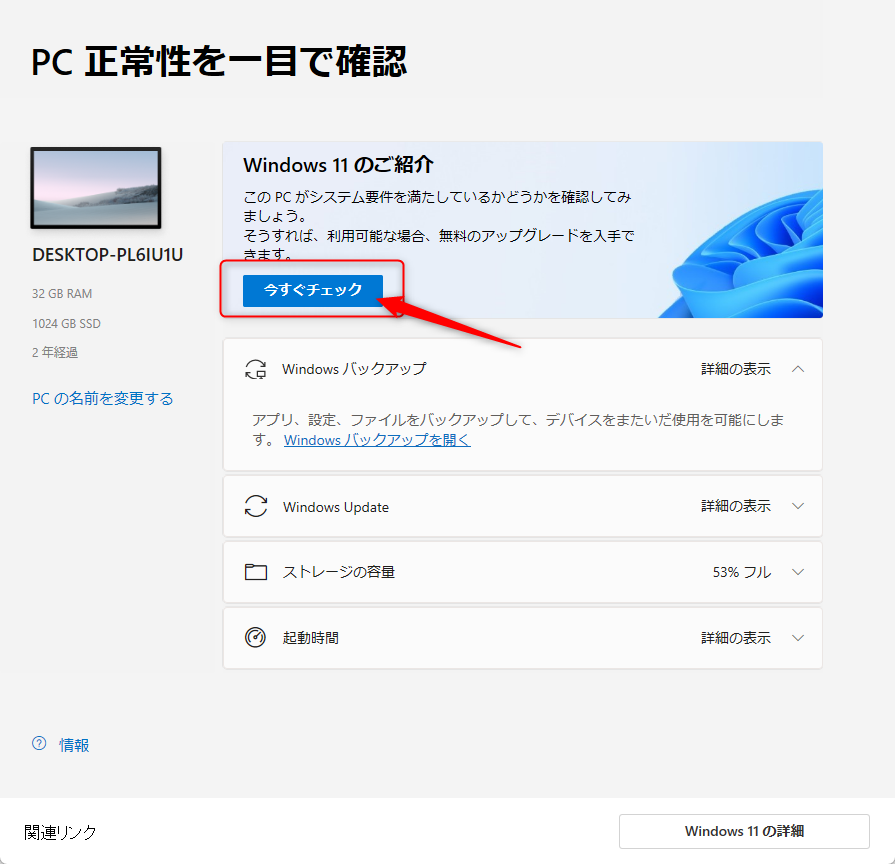The height and width of the screenshot is (864, 895).
Task: Click the Windows Update refresh icon
Action: pyautogui.click(x=256, y=507)
